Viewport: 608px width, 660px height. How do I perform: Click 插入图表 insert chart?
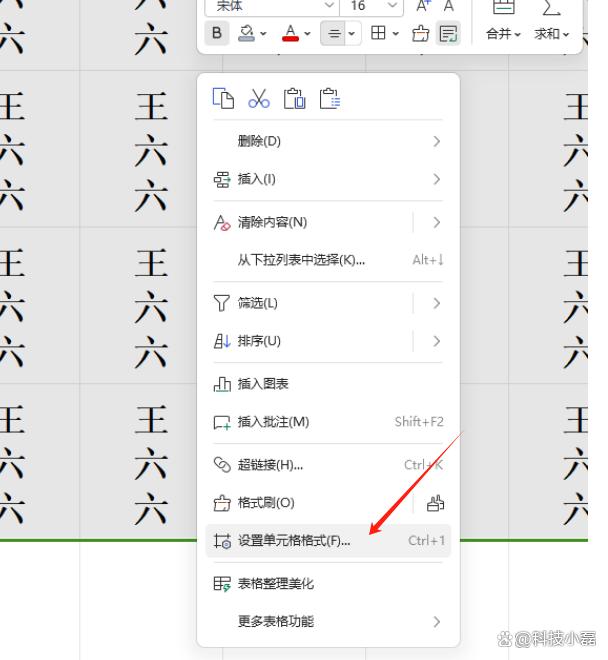[x=328, y=384]
